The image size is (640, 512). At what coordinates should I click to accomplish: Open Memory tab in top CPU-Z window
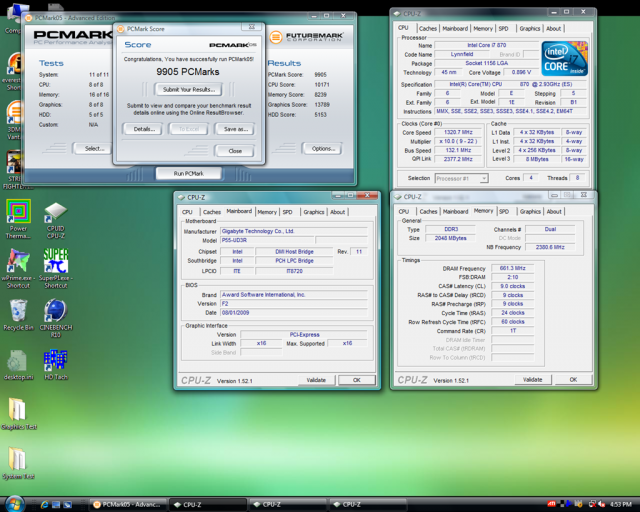(483, 29)
